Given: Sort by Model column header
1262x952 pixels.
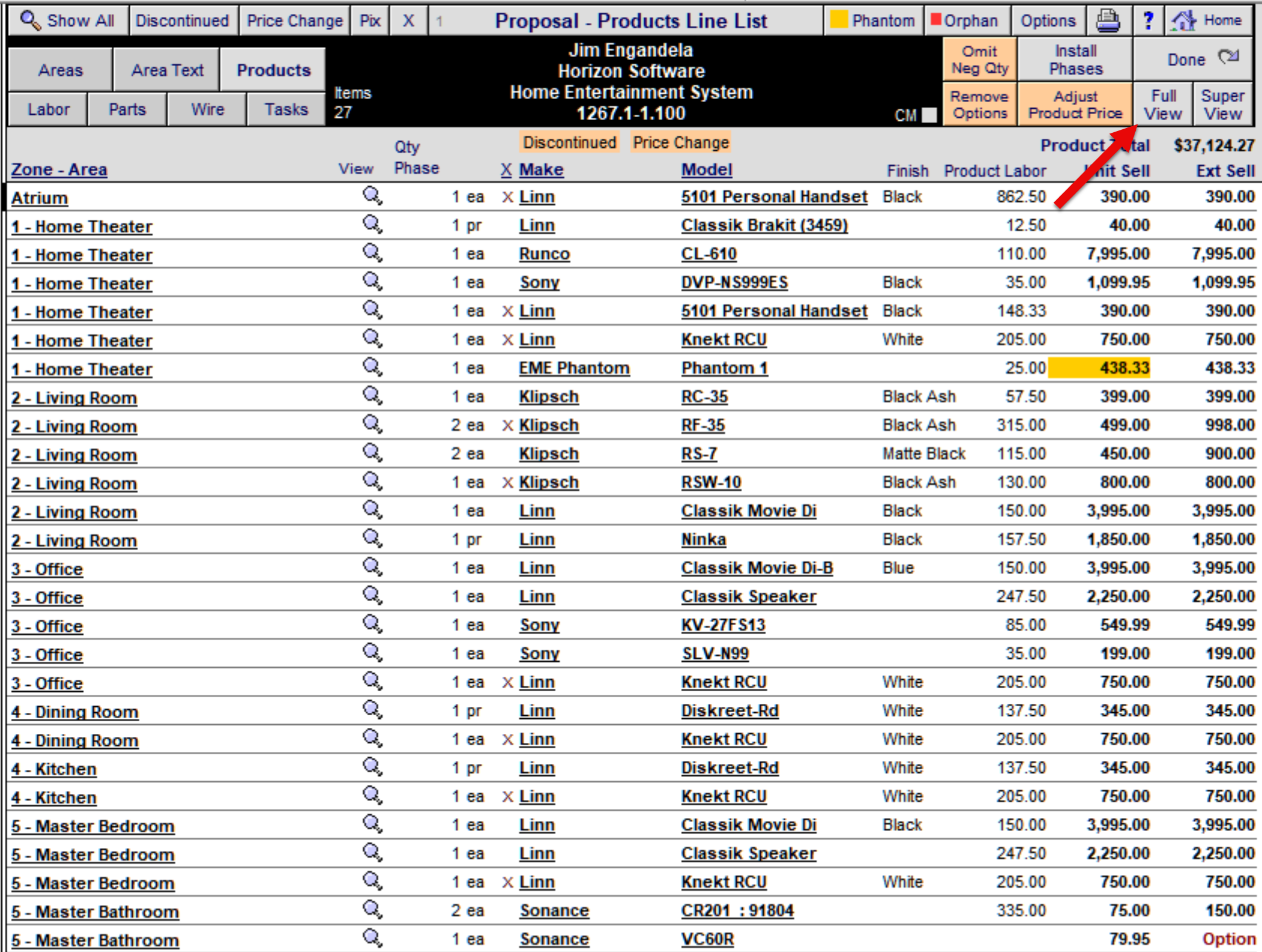Looking at the screenshot, I should click(x=706, y=169).
